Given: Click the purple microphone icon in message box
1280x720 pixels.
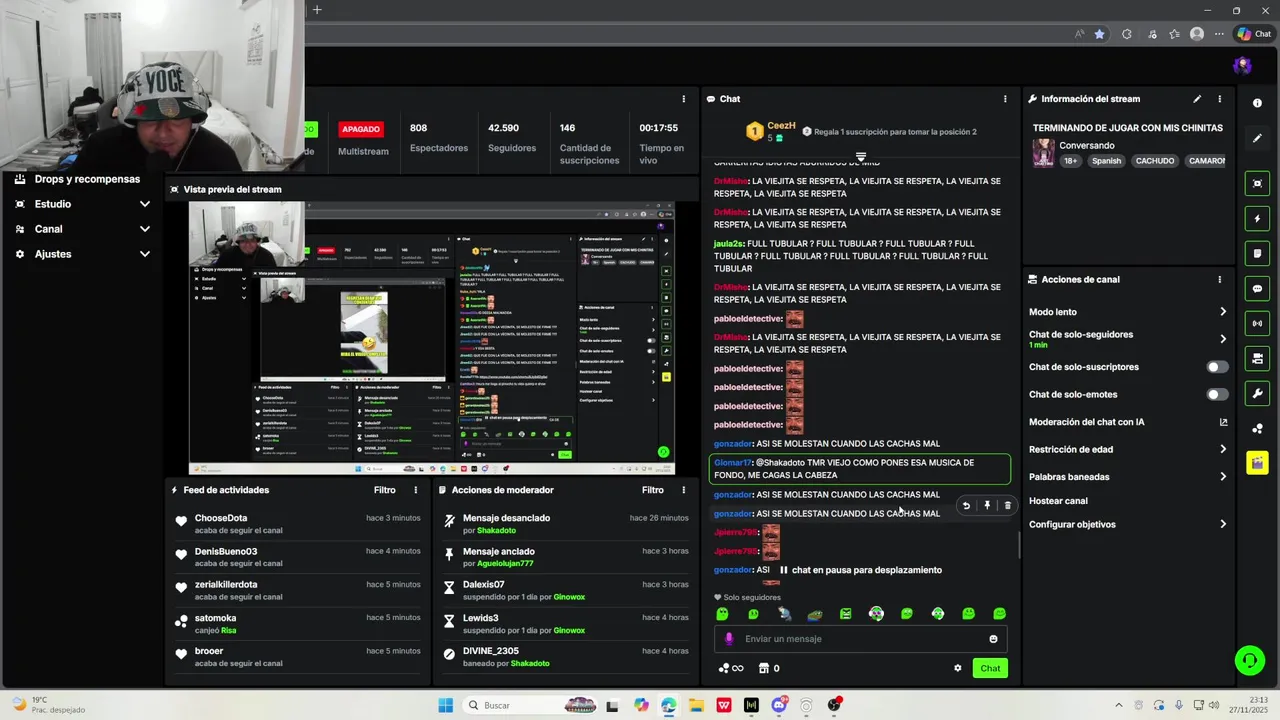Looking at the screenshot, I should (729, 639).
